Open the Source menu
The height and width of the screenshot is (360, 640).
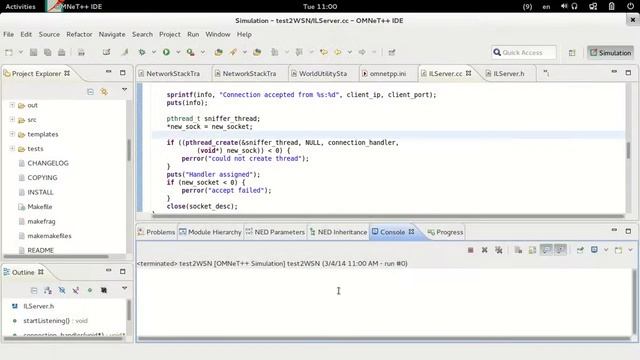click(49, 34)
